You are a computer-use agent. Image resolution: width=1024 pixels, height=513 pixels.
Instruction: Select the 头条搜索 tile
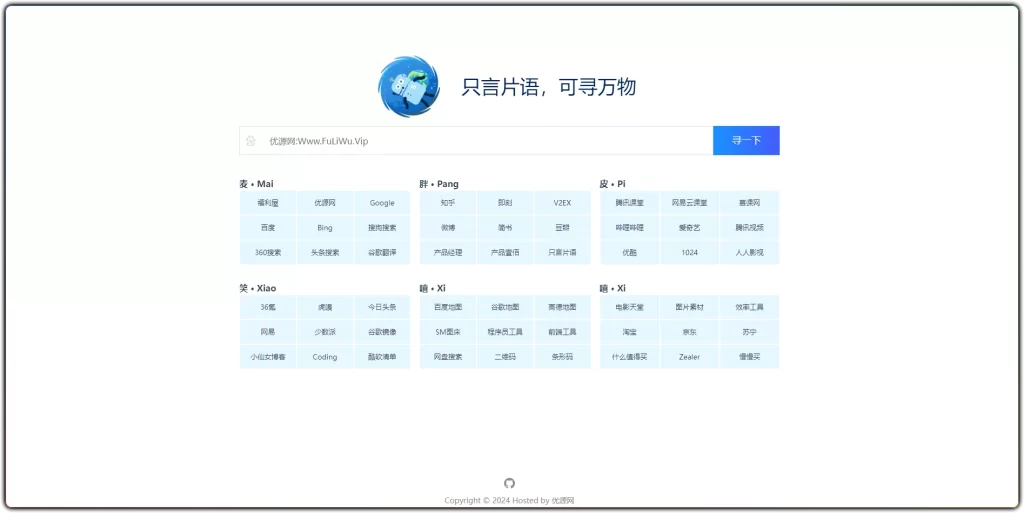tap(325, 253)
